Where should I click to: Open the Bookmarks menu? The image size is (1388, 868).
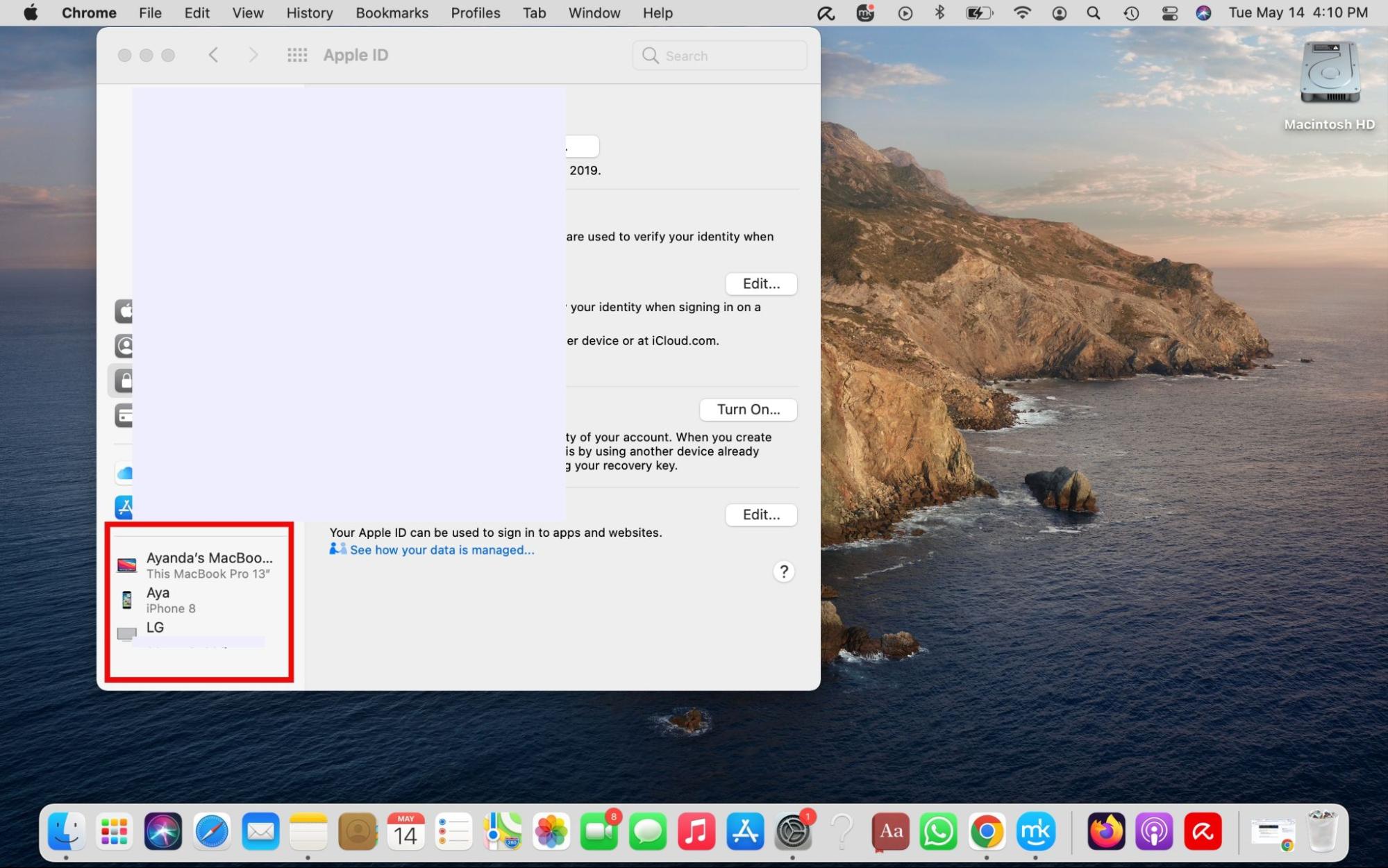(392, 12)
